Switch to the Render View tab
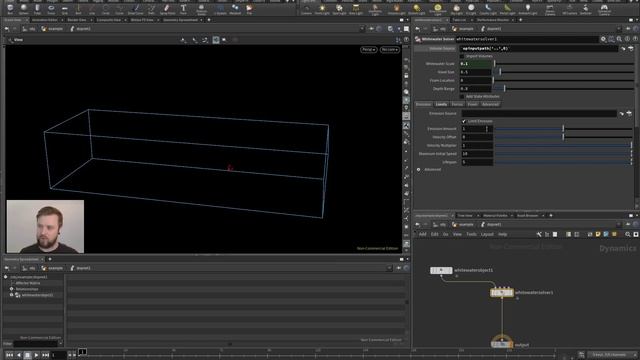This screenshot has width=640, height=360. (x=77, y=20)
